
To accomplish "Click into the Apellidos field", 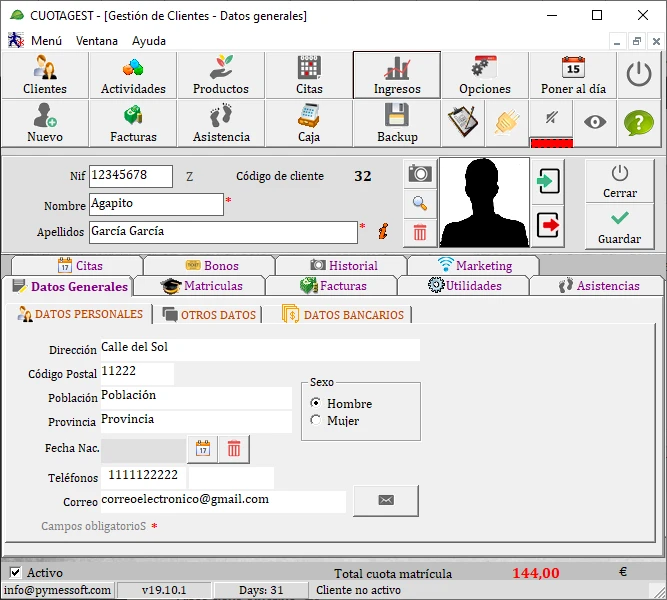I will (x=223, y=232).
